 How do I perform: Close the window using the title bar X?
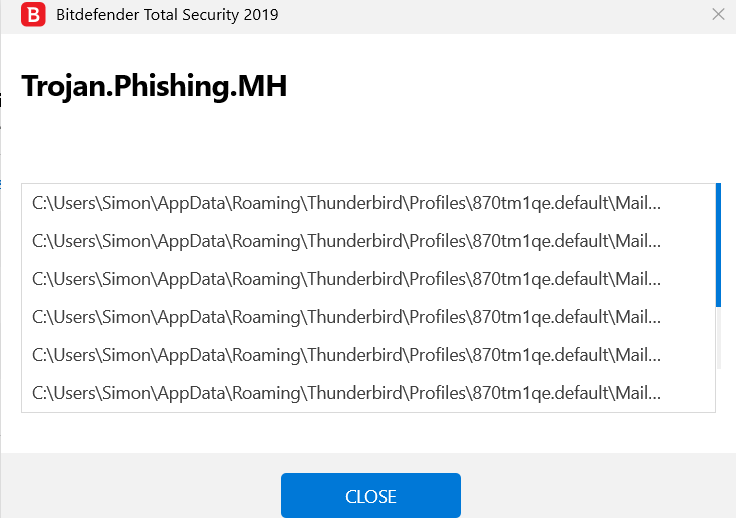click(x=718, y=15)
